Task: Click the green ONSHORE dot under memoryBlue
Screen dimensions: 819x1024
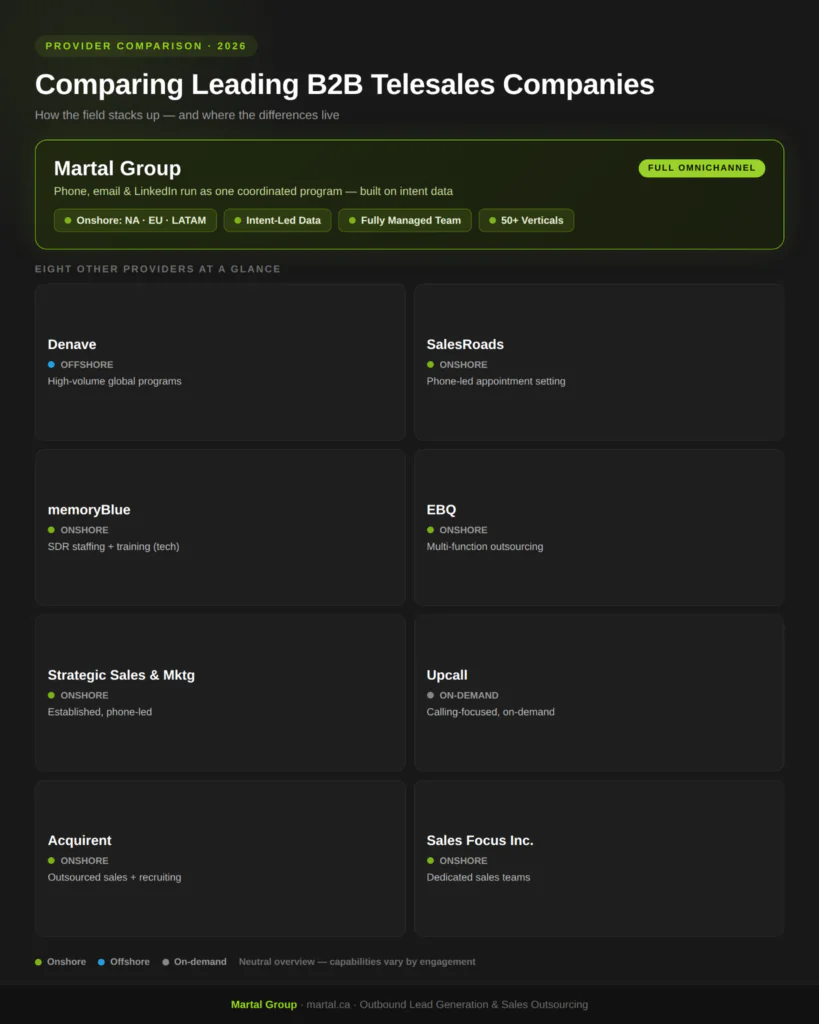Action: point(51,530)
